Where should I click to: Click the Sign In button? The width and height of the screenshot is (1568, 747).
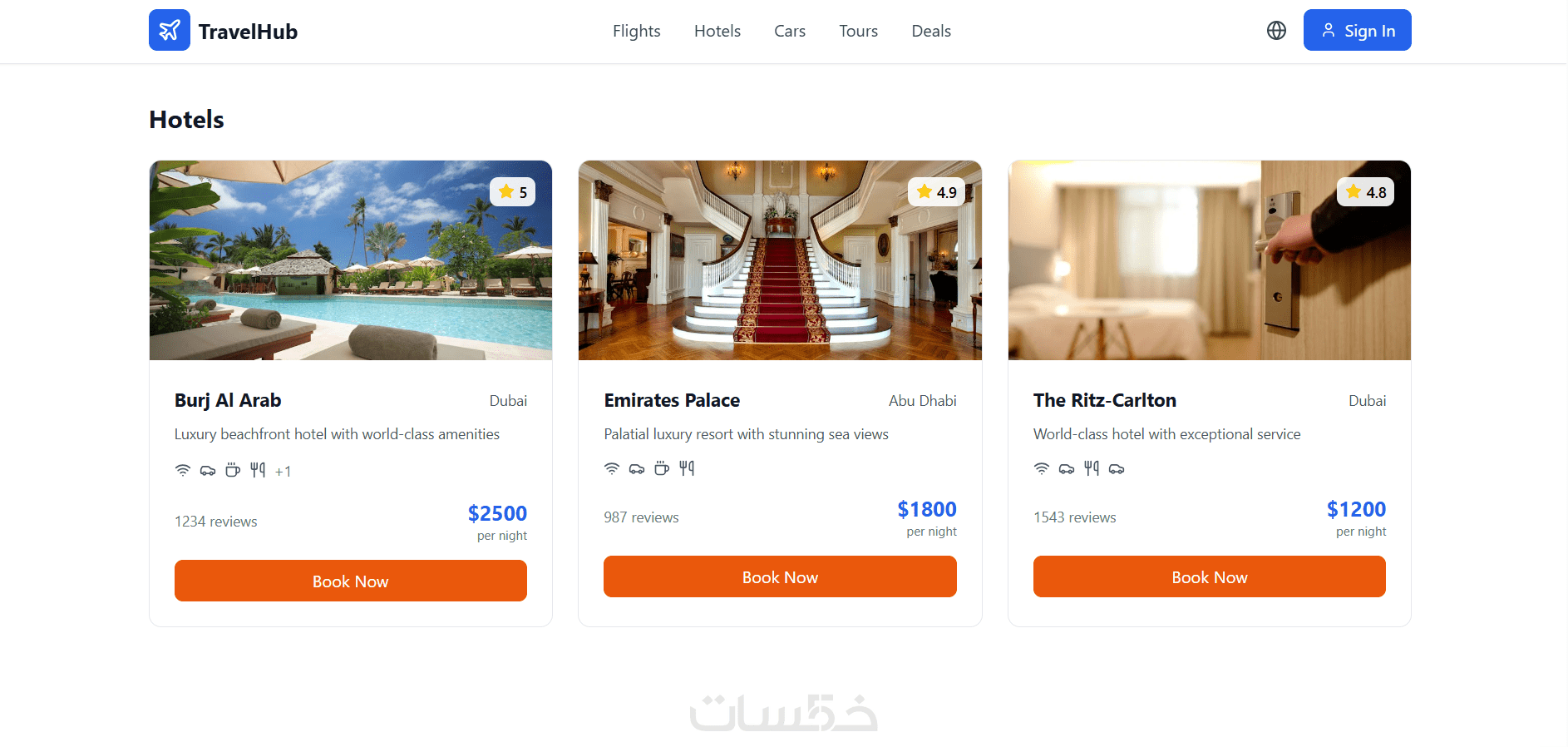(1358, 30)
